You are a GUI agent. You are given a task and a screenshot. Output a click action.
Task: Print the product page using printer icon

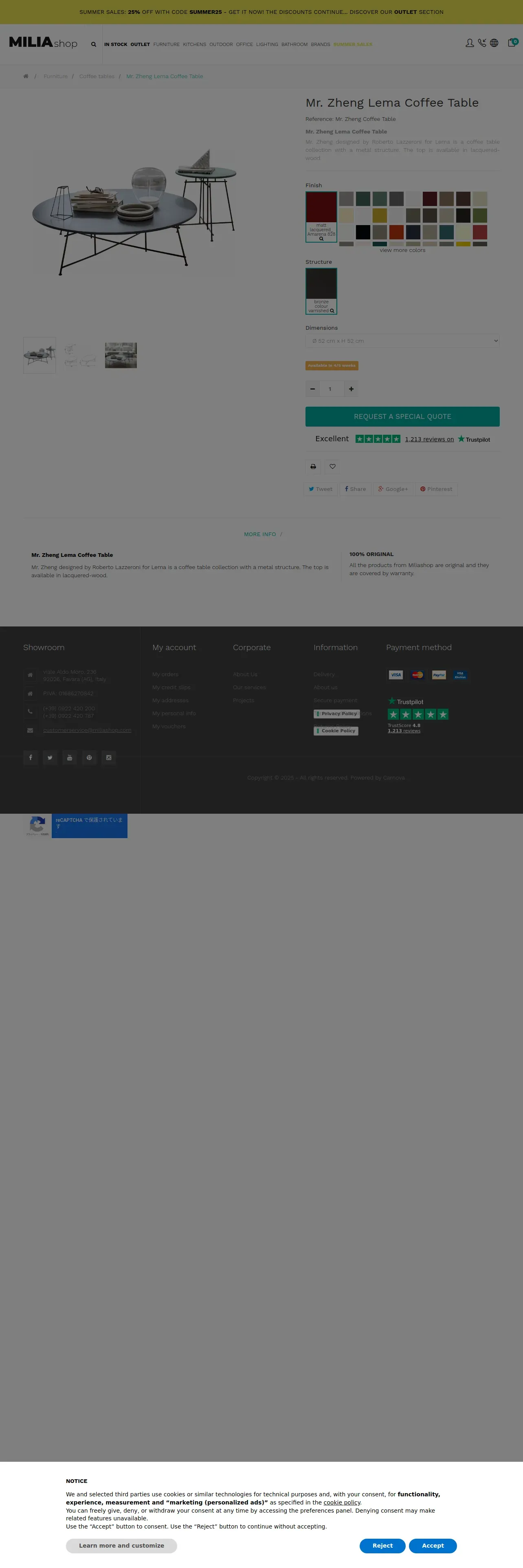[x=313, y=467]
